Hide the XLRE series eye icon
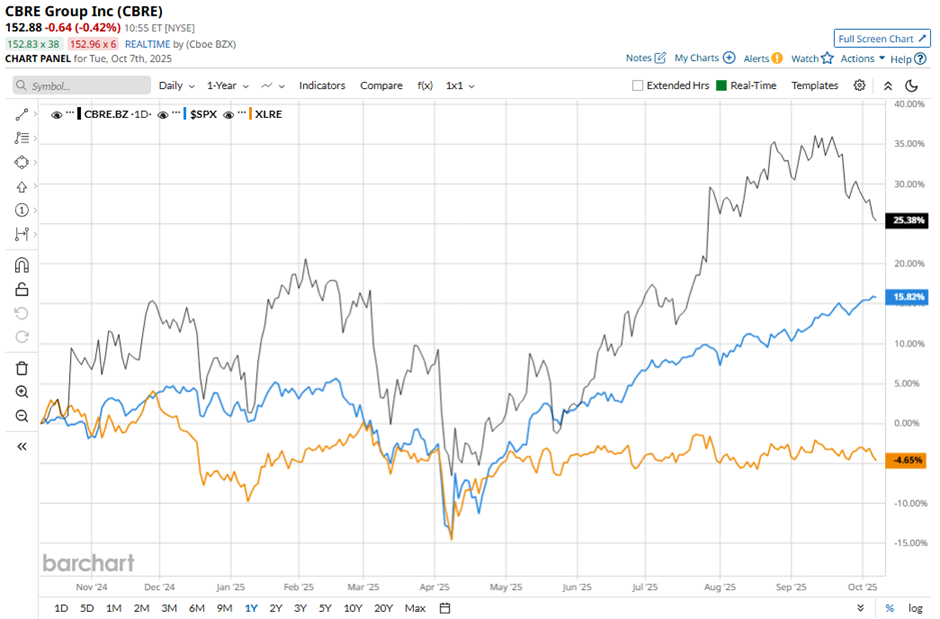940x619 pixels. pyautogui.click(x=228, y=114)
